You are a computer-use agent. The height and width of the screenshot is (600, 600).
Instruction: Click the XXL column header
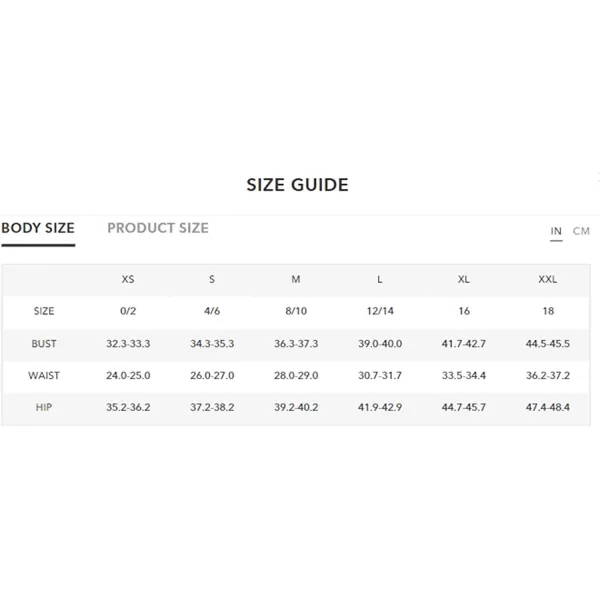(548, 279)
